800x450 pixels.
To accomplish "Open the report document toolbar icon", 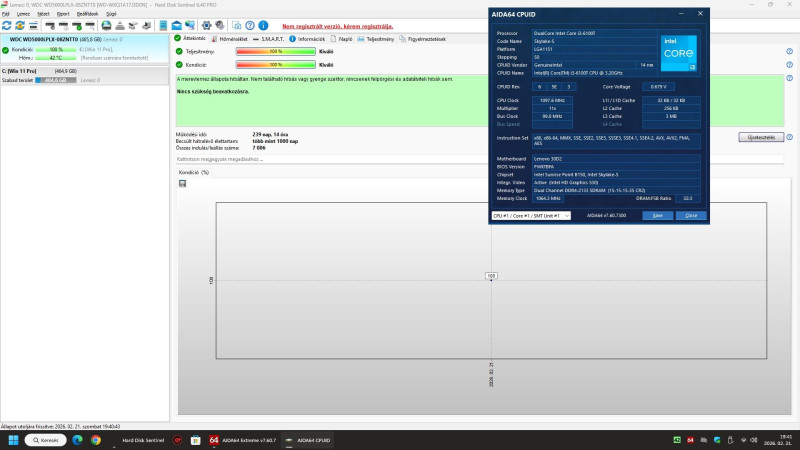I will tap(163, 26).
